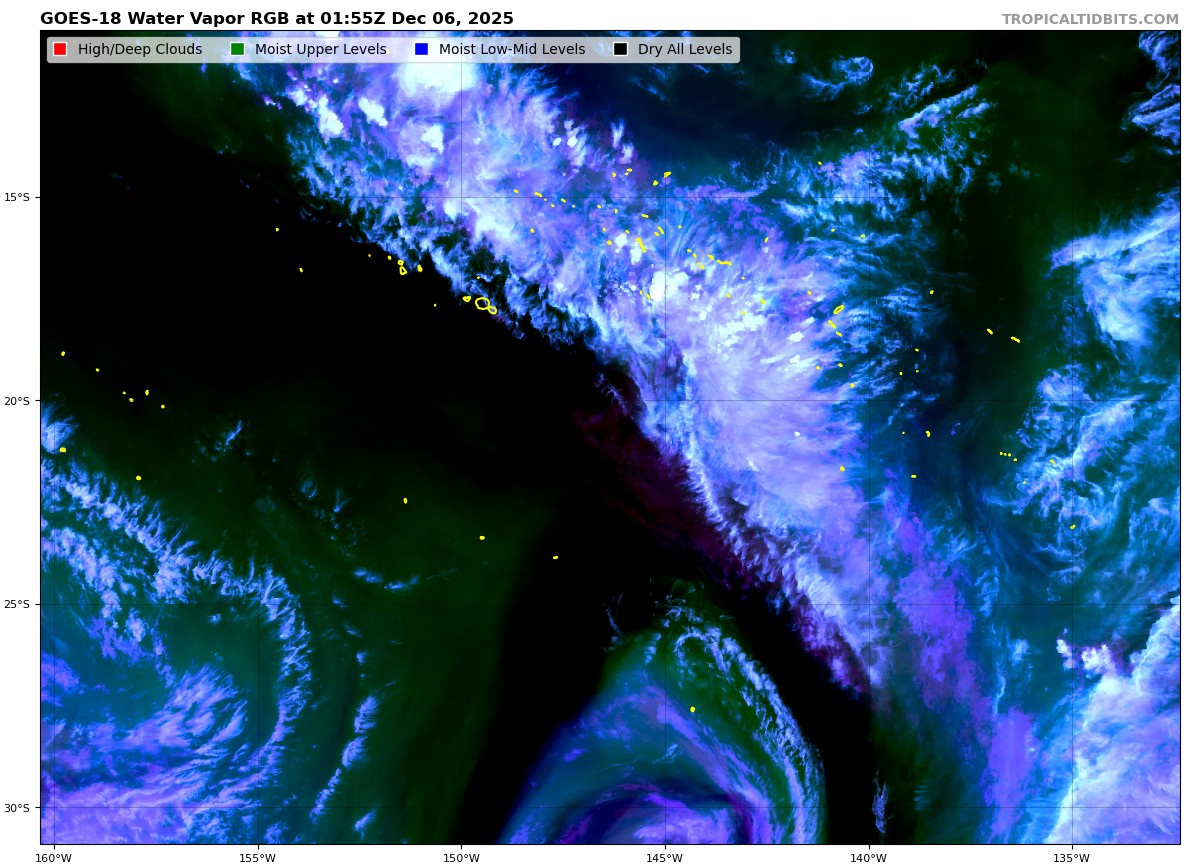This screenshot has width=1200, height=867.
Task: Click the 150°W longitude axis label
Action: coord(461,857)
